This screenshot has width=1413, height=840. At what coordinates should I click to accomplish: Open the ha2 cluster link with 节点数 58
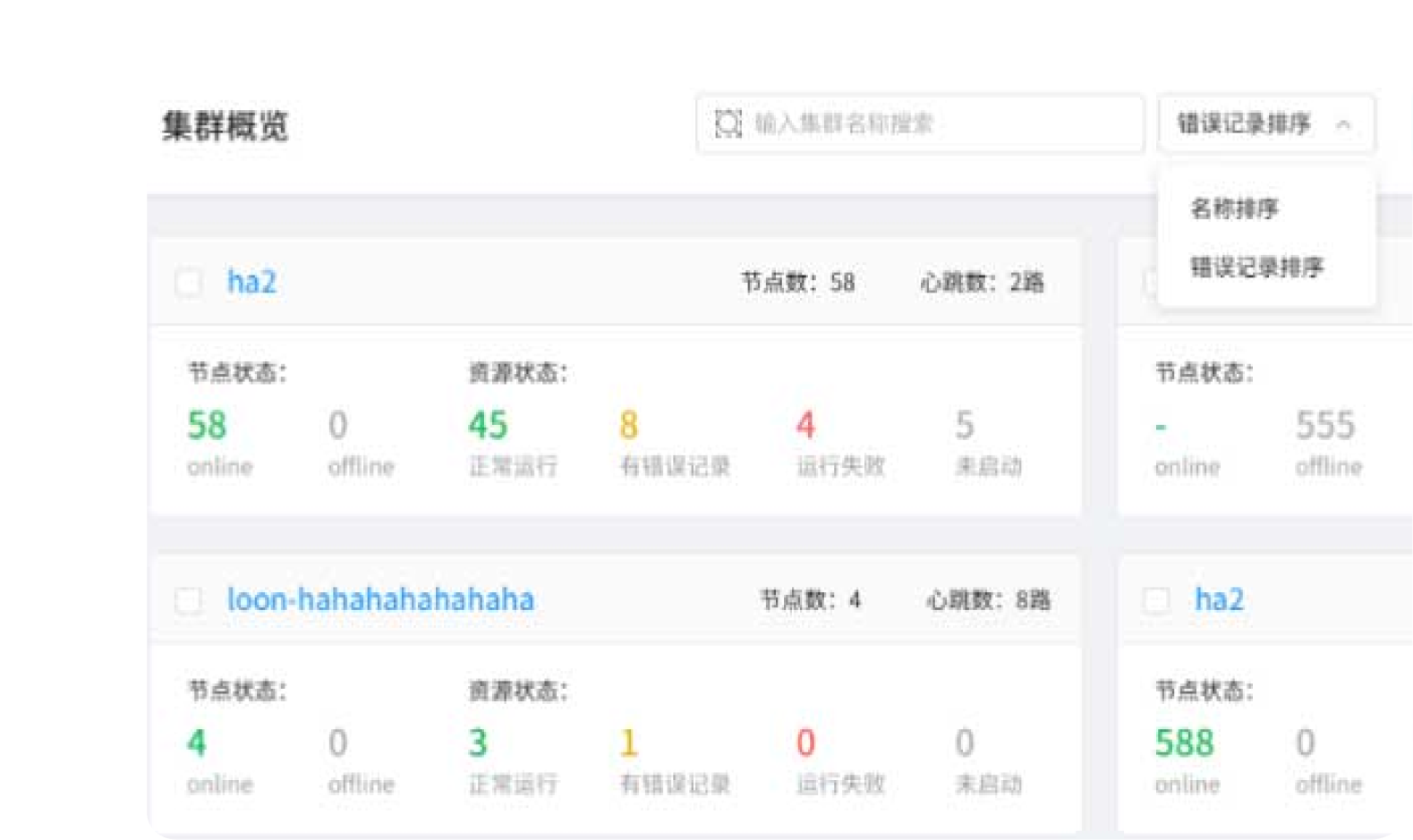pyautogui.click(x=251, y=283)
